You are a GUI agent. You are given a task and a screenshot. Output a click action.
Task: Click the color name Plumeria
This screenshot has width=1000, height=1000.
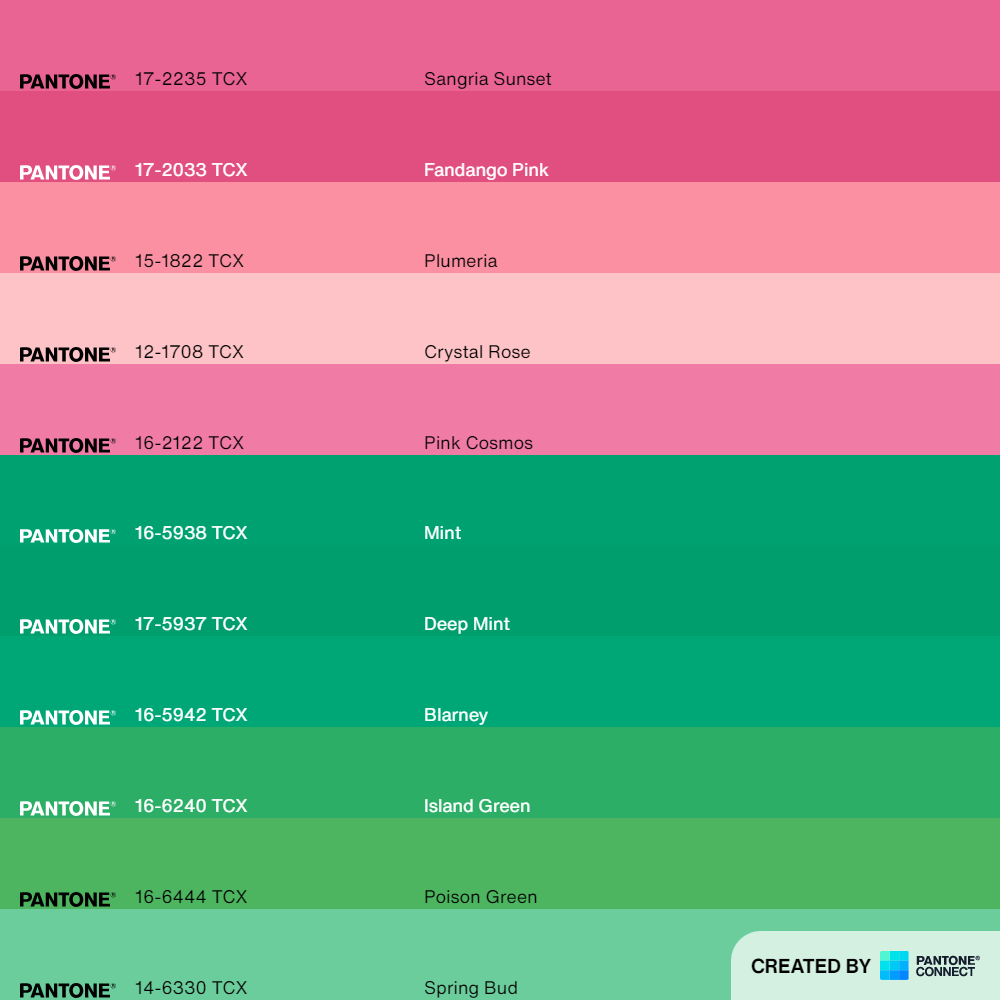tap(460, 261)
